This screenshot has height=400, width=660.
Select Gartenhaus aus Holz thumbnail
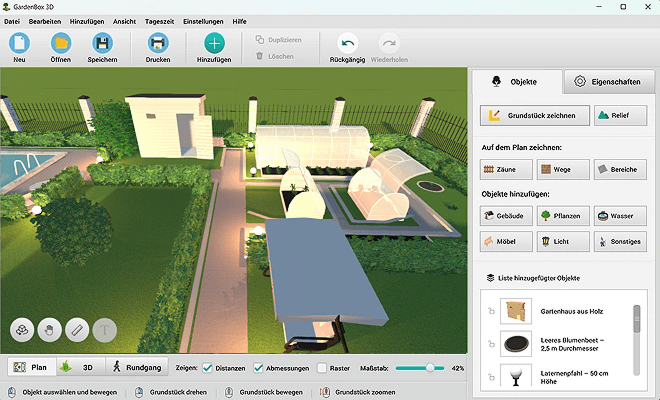coord(516,311)
